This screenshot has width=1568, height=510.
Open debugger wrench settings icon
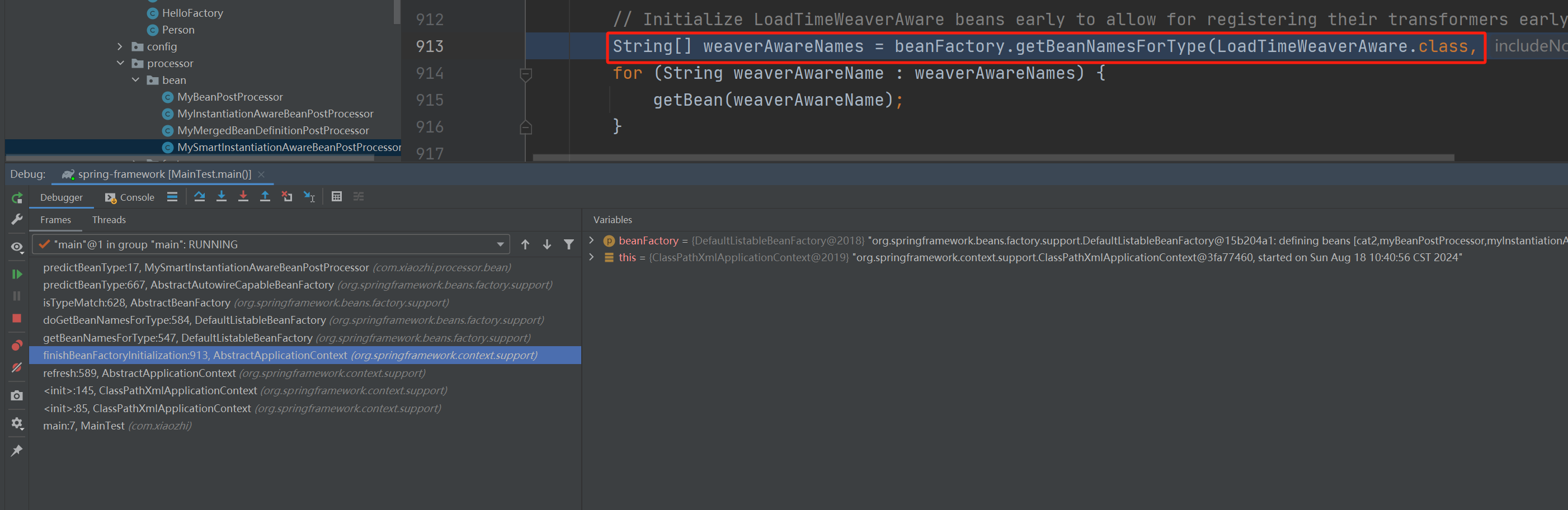pyautogui.click(x=17, y=219)
